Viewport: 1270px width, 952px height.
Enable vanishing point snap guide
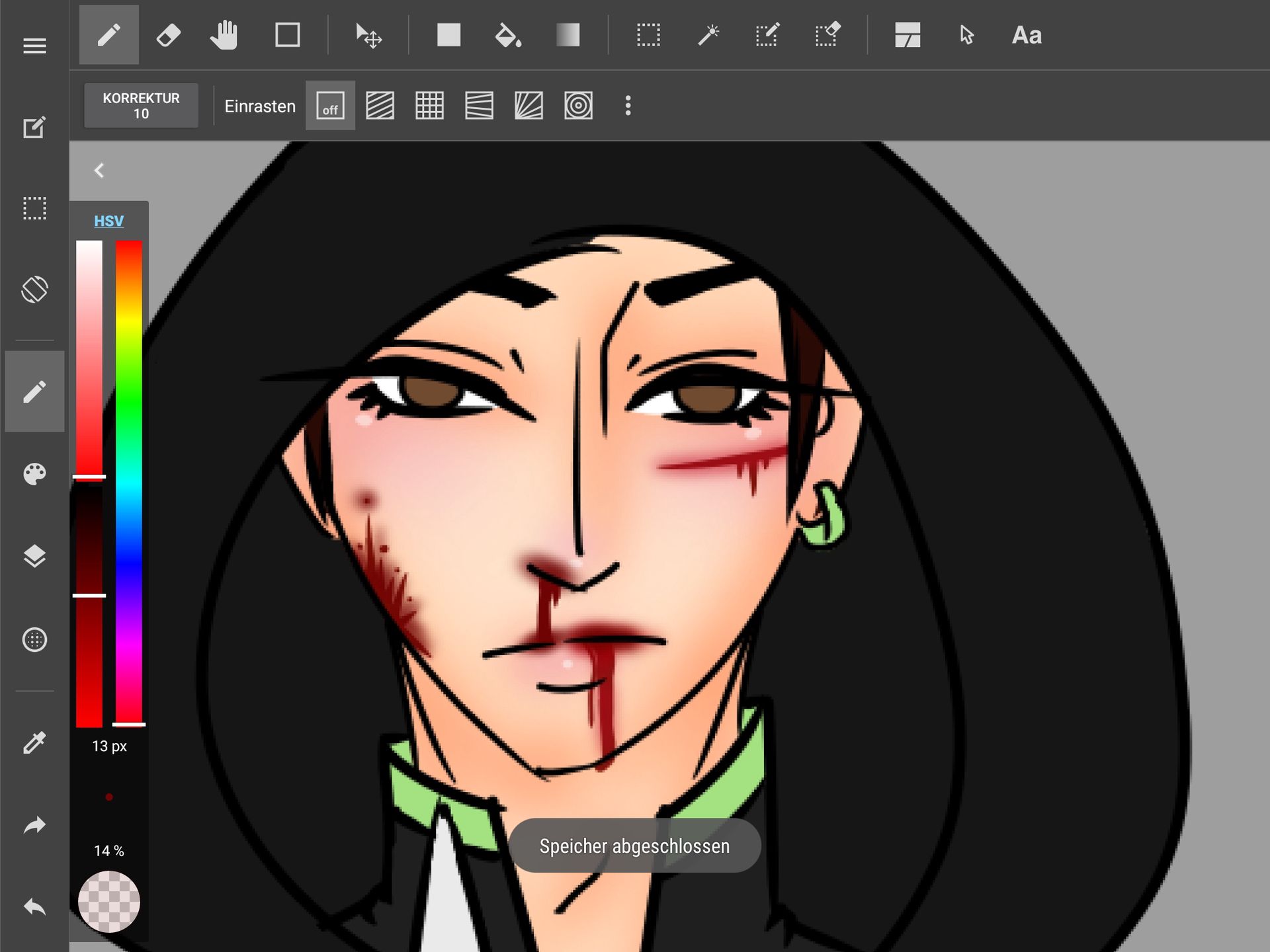coord(479,106)
